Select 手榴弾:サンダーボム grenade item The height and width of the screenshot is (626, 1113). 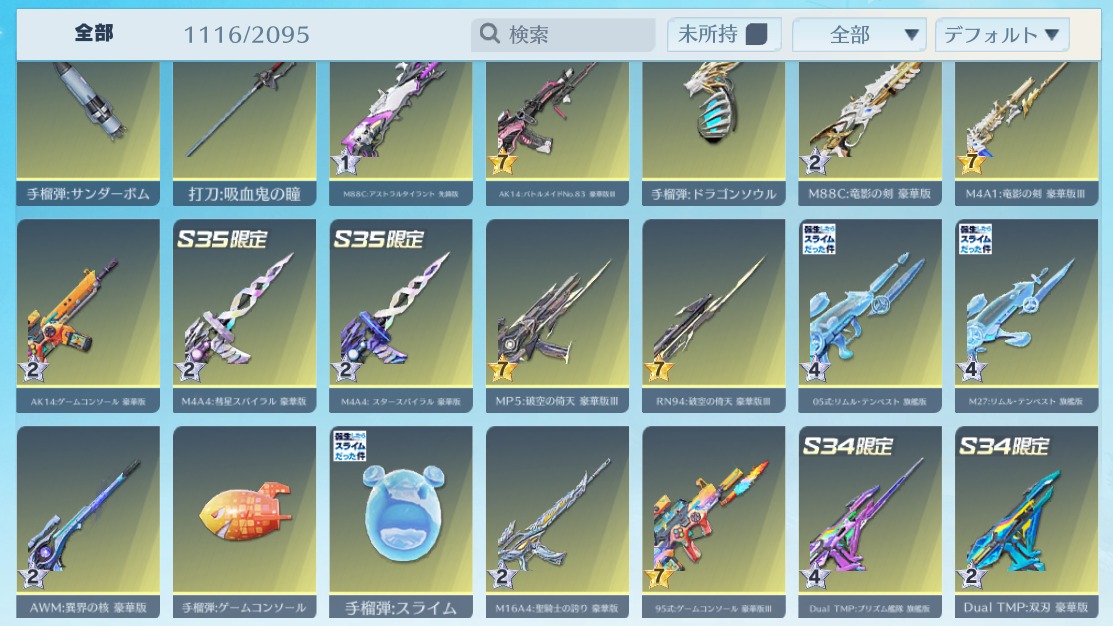coord(88,133)
